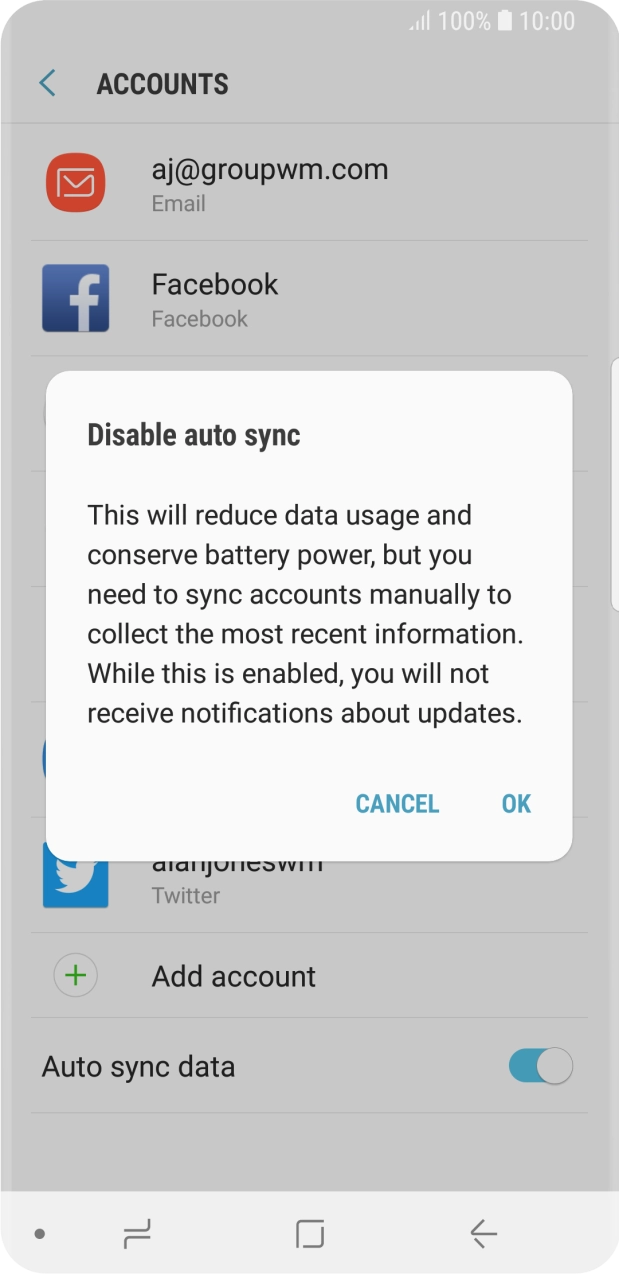The height and width of the screenshot is (1274, 619).
Task: Confirm with OK to disable auto sync
Action: point(516,804)
